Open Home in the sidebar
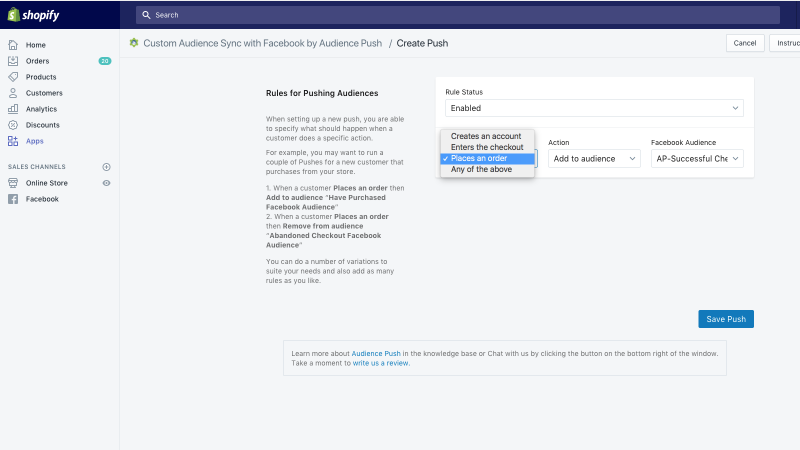Screen dimensions: 800x450 [x=36, y=45]
